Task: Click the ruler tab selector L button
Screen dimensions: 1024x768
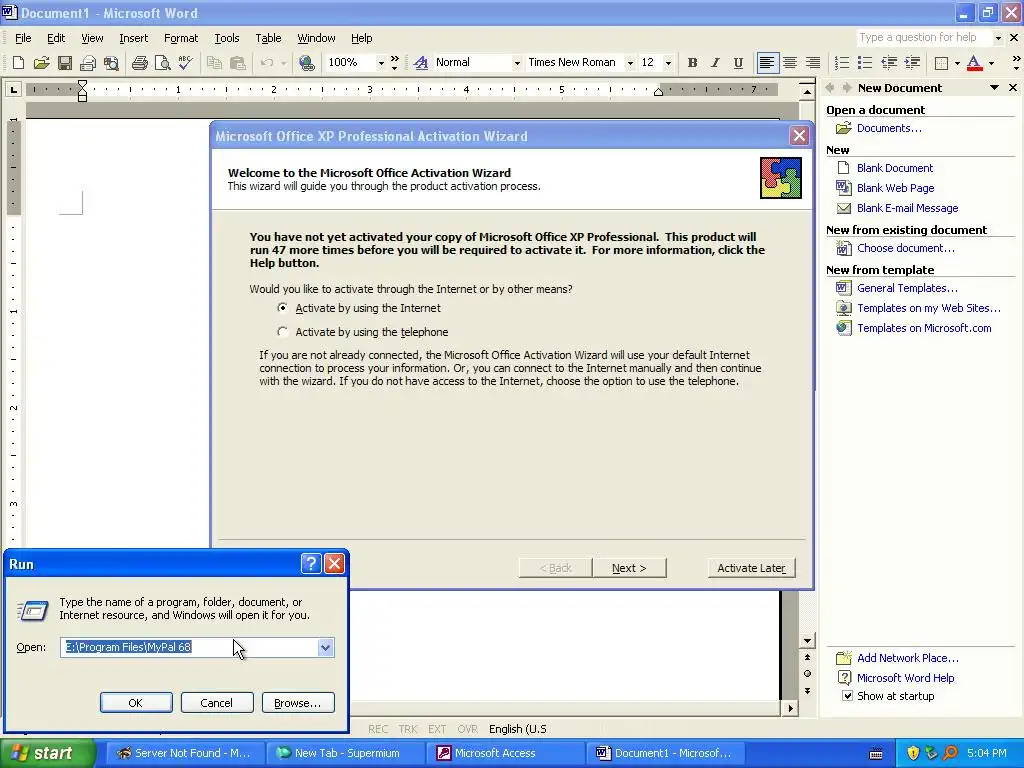Action: click(14, 89)
